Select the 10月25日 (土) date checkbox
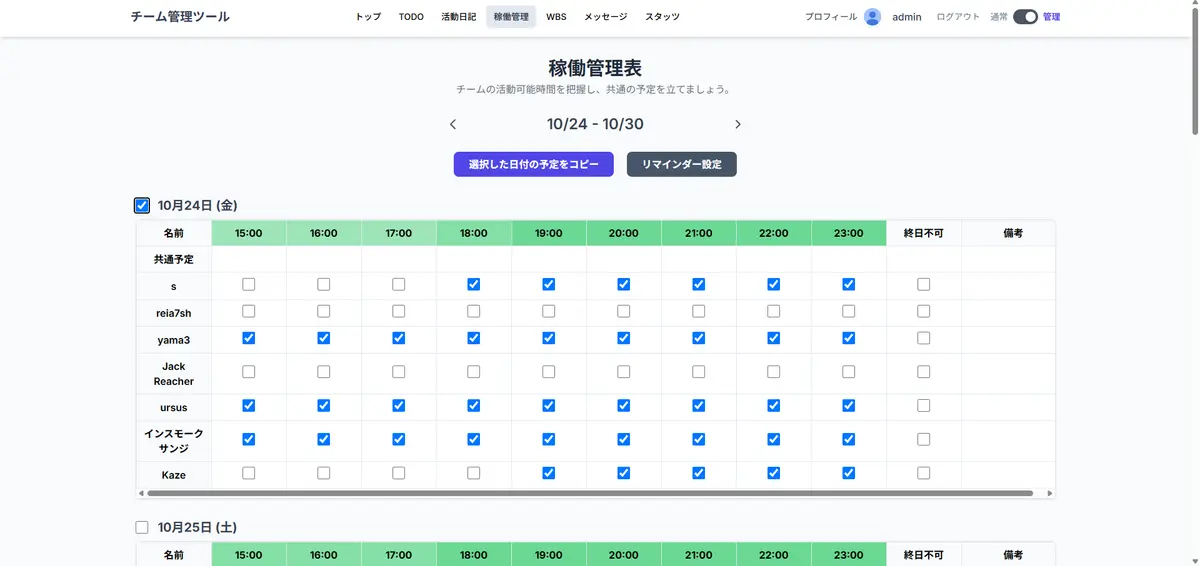This screenshot has width=1200, height=566. click(142, 527)
